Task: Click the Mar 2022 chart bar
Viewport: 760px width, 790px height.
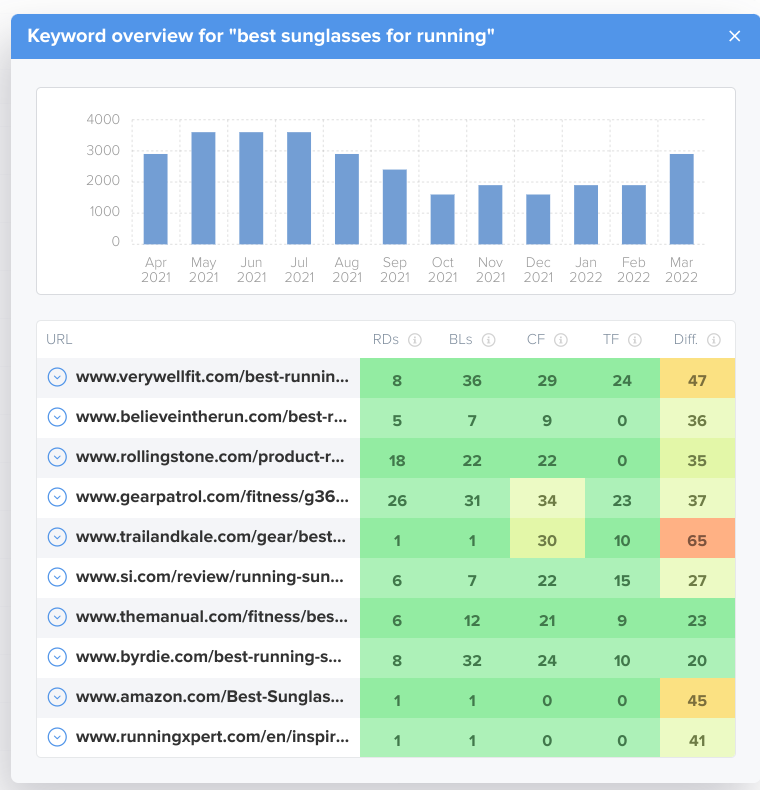Action: pyautogui.click(x=681, y=199)
